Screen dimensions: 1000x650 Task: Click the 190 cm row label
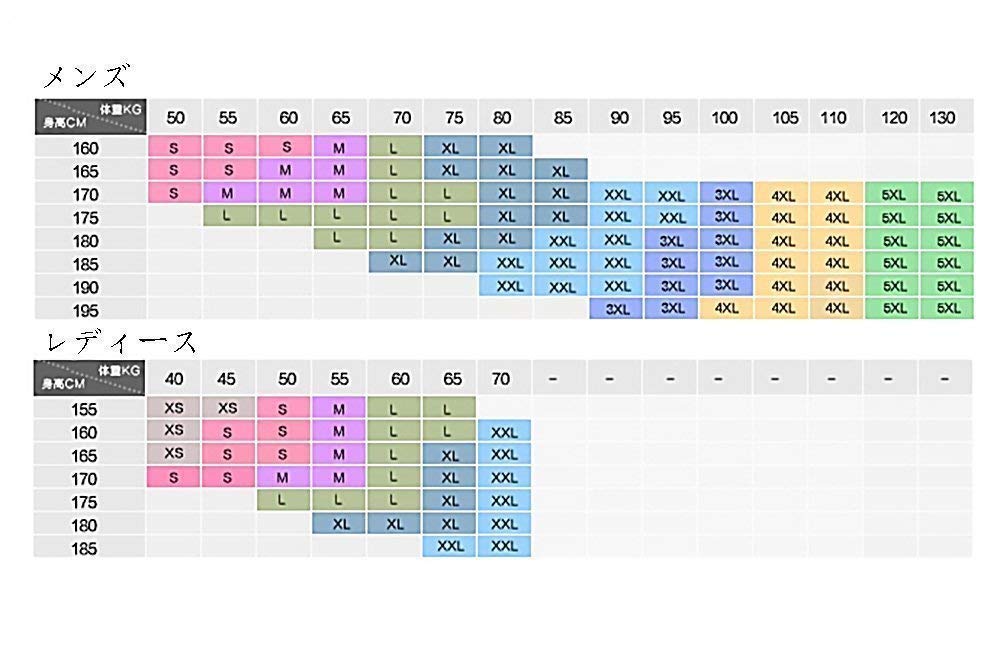86,287
